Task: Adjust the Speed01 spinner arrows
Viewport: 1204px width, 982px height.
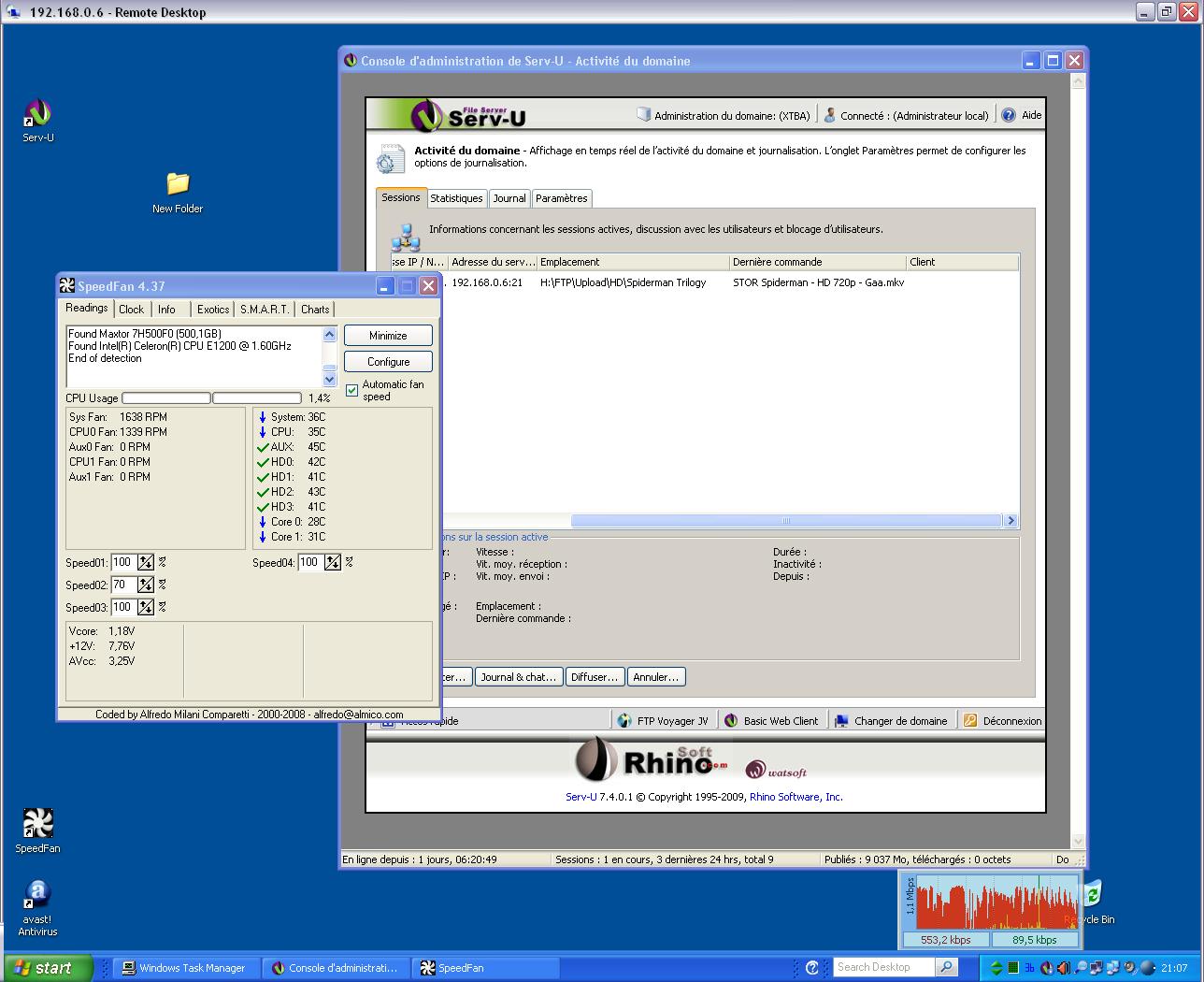Action: tap(146, 562)
